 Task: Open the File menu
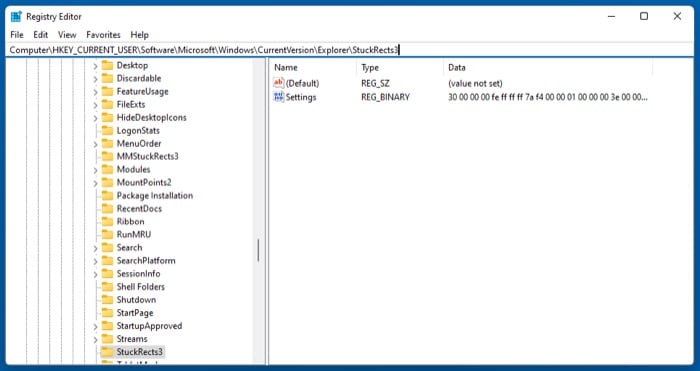pyautogui.click(x=17, y=35)
